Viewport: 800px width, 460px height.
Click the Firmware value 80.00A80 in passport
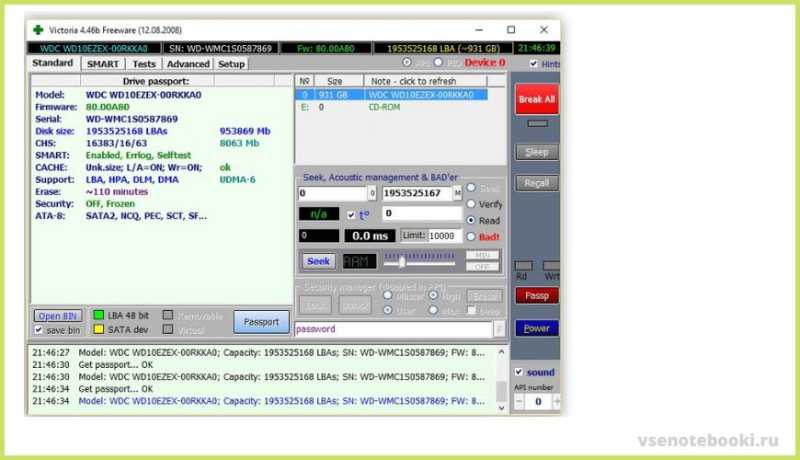point(108,107)
